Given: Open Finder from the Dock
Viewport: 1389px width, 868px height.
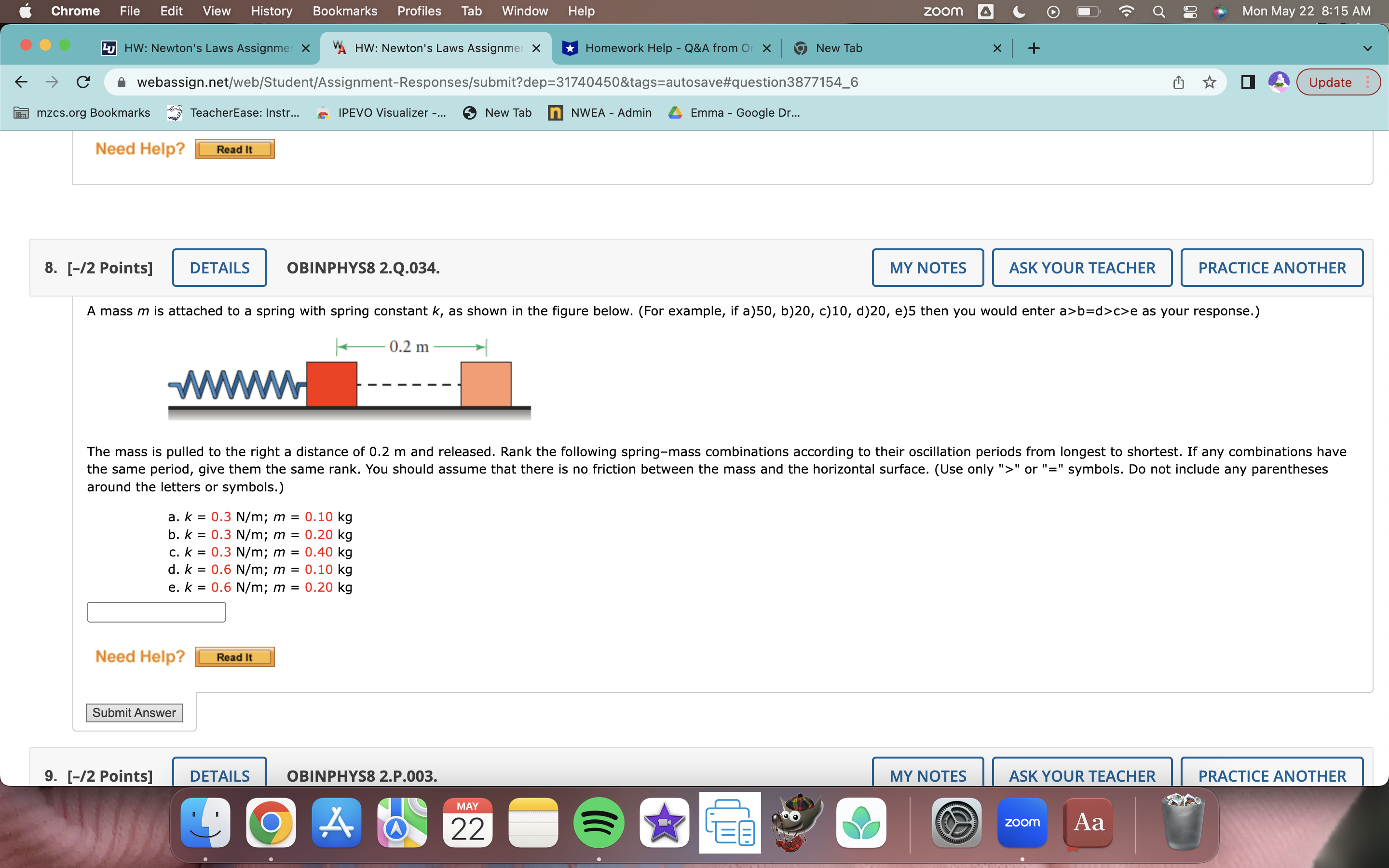Looking at the screenshot, I should tap(205, 822).
